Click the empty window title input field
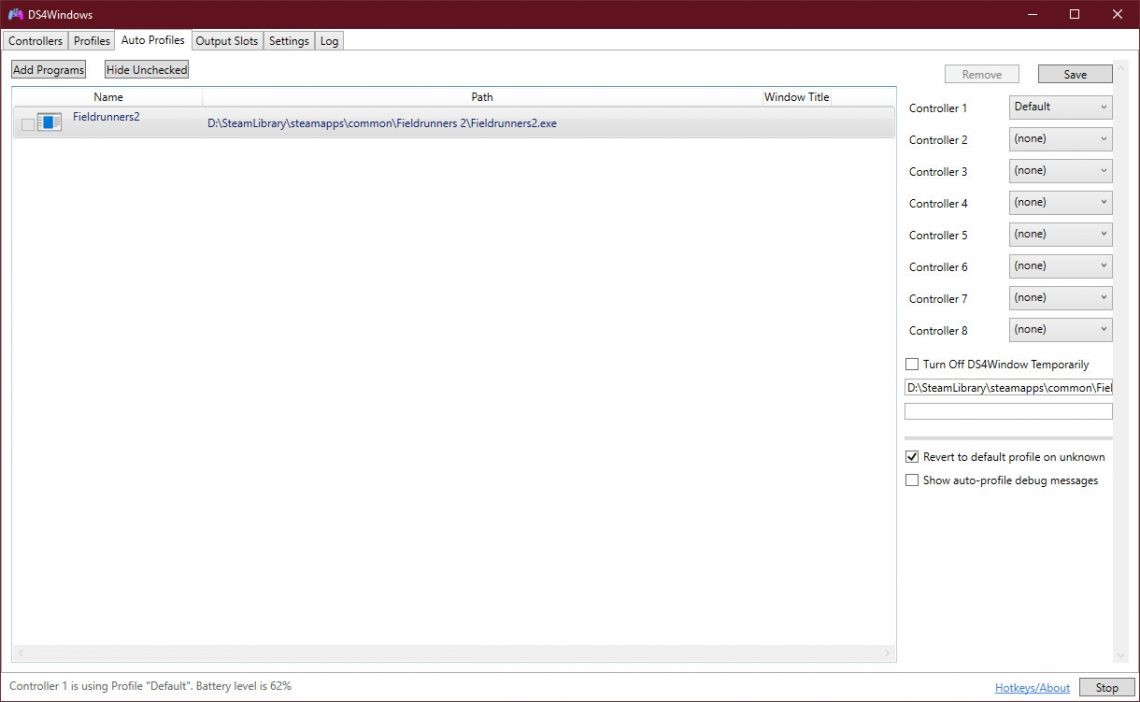Image resolution: width=1140 pixels, height=702 pixels. coord(1008,412)
